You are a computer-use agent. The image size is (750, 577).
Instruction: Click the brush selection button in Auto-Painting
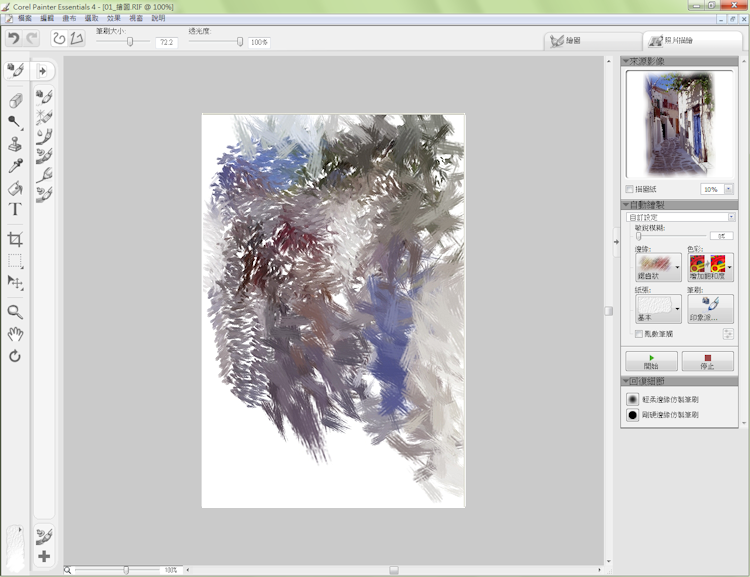pyautogui.click(x=710, y=309)
